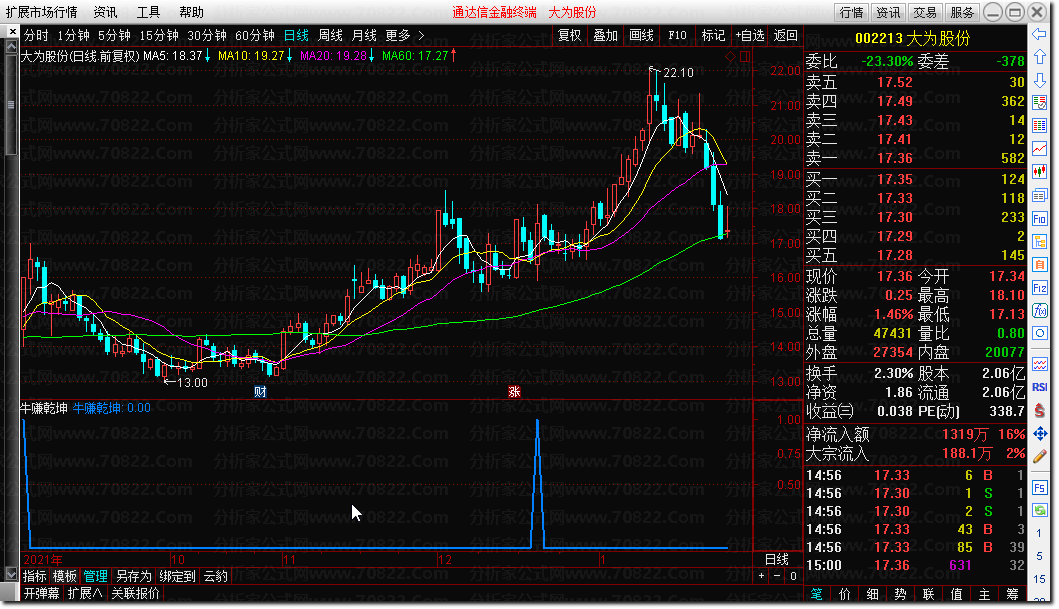Select the 1-minute period in sidebar

point(1039,533)
